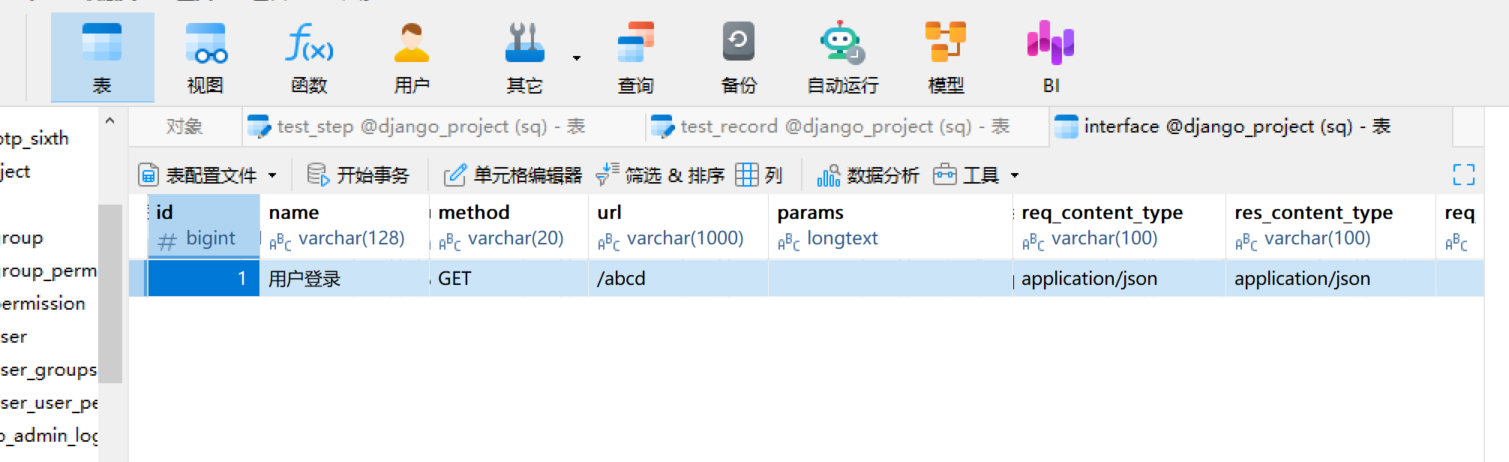Viewport: 1509px width, 462px height.
Task: Open 数据分析 data profiling
Action: coord(869,176)
